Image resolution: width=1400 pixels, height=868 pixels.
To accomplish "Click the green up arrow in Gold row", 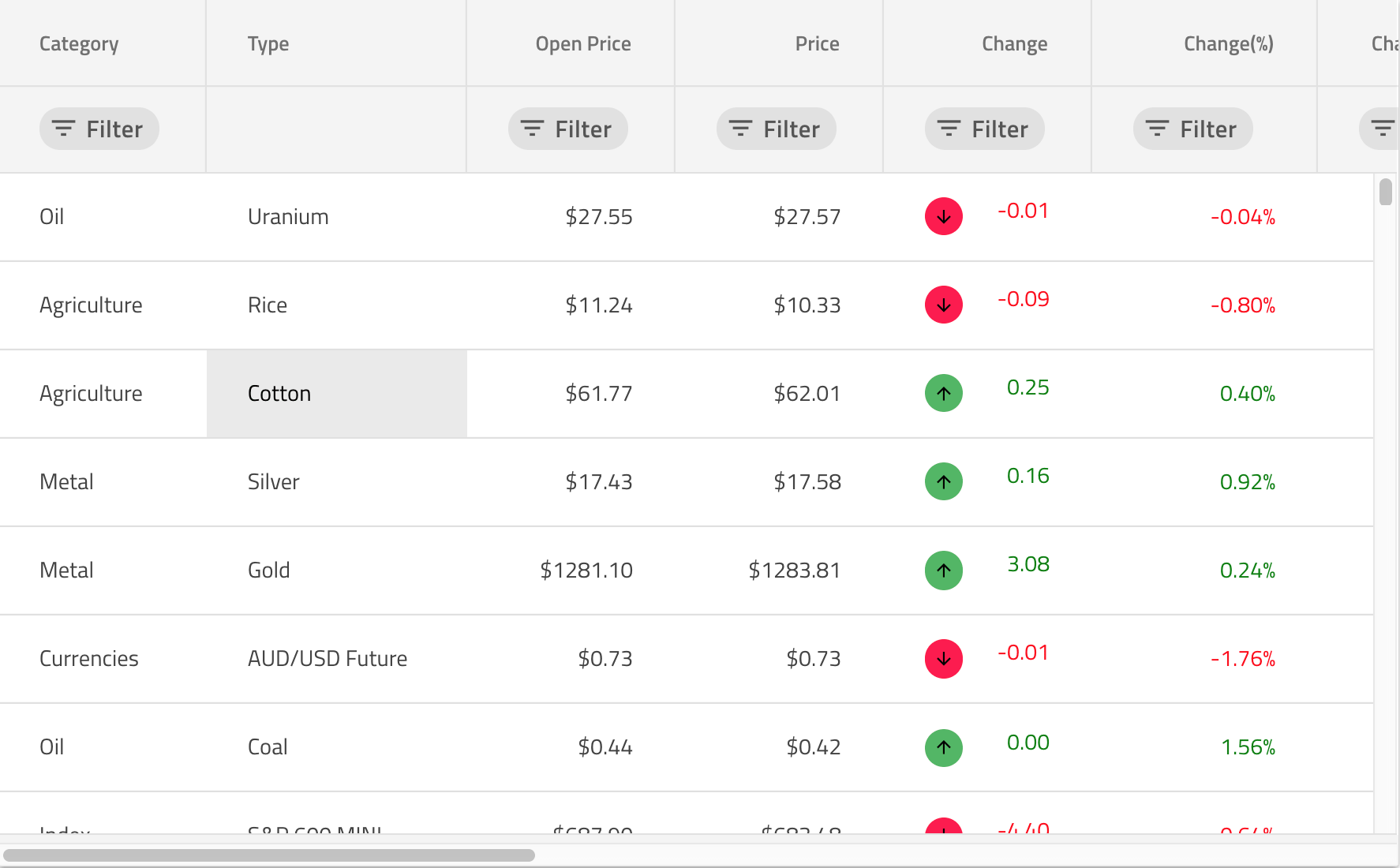I will pos(943,571).
